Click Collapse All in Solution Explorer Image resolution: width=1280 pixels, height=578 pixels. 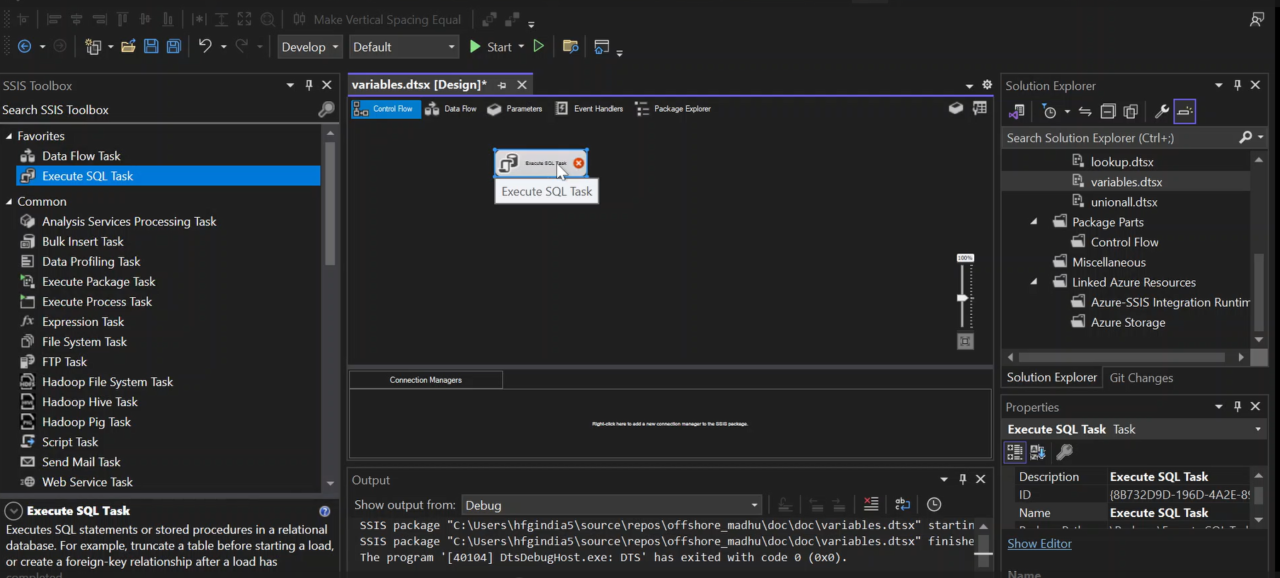pyautogui.click(x=1108, y=112)
